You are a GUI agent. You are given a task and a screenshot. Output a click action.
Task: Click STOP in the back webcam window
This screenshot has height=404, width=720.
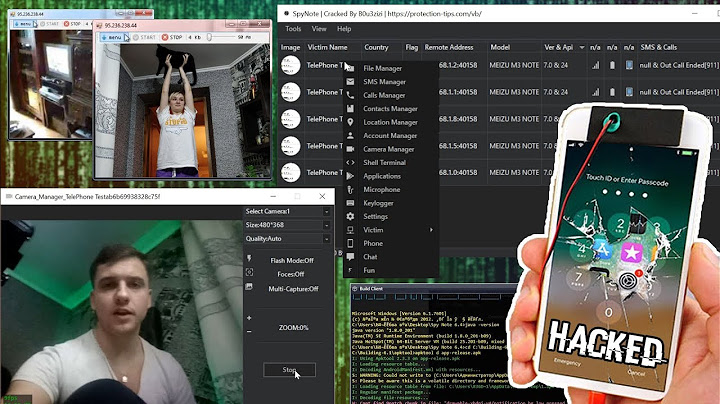(72, 24)
